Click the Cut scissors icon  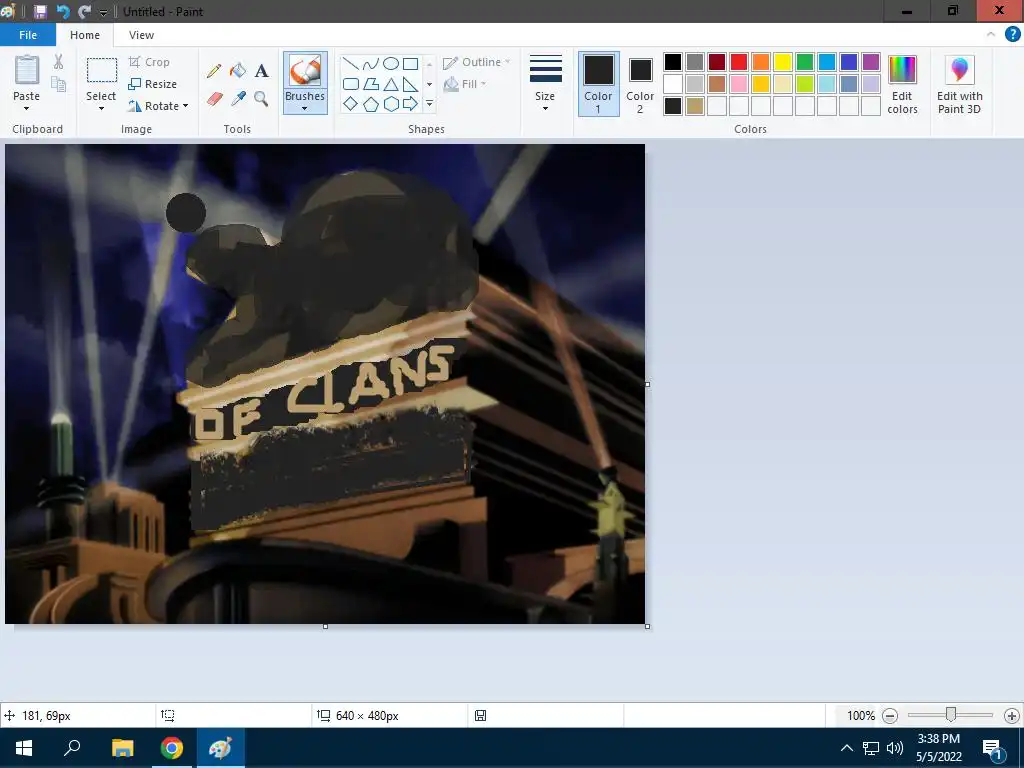tap(59, 62)
